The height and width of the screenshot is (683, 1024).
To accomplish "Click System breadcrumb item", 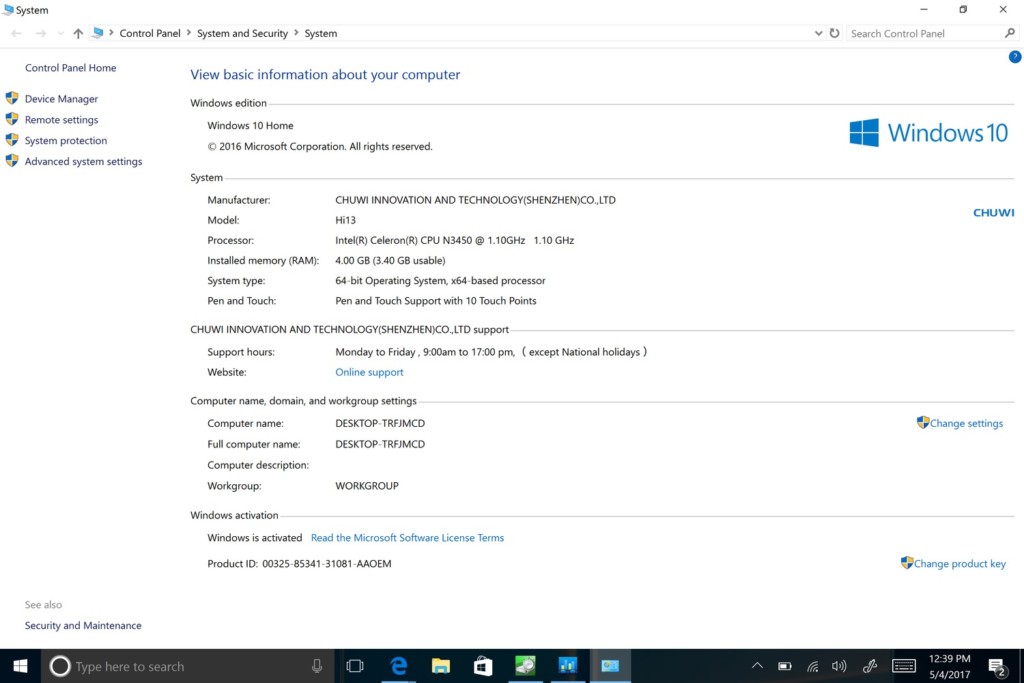I will (x=321, y=33).
